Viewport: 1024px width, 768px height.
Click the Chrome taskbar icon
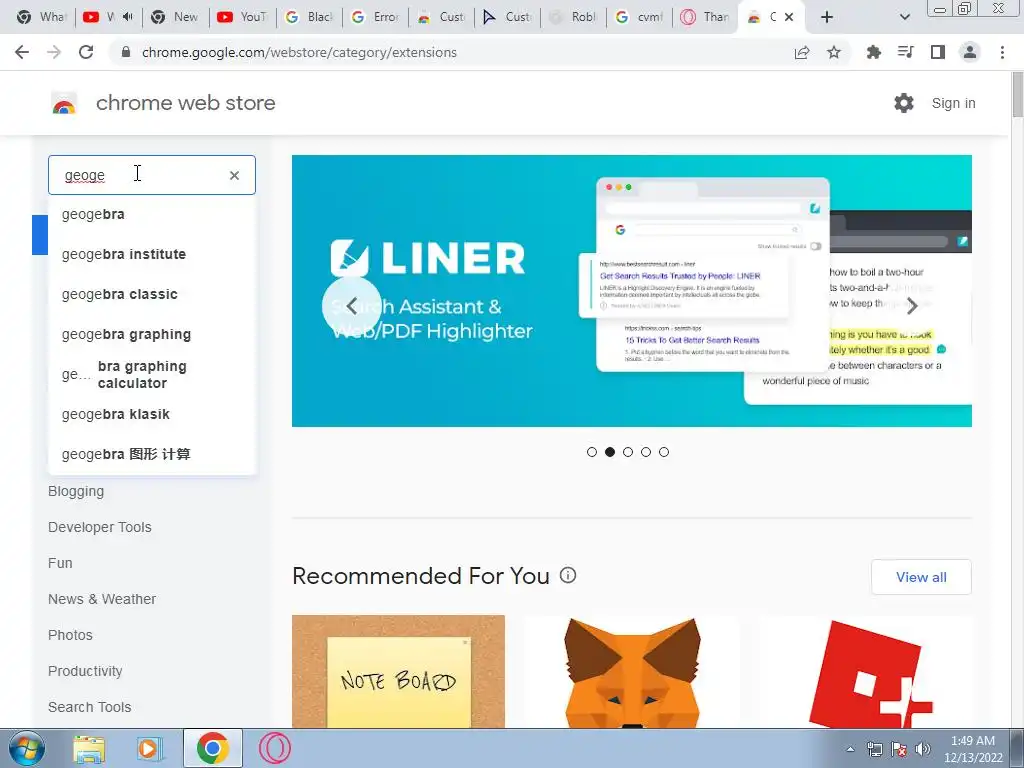[213, 748]
